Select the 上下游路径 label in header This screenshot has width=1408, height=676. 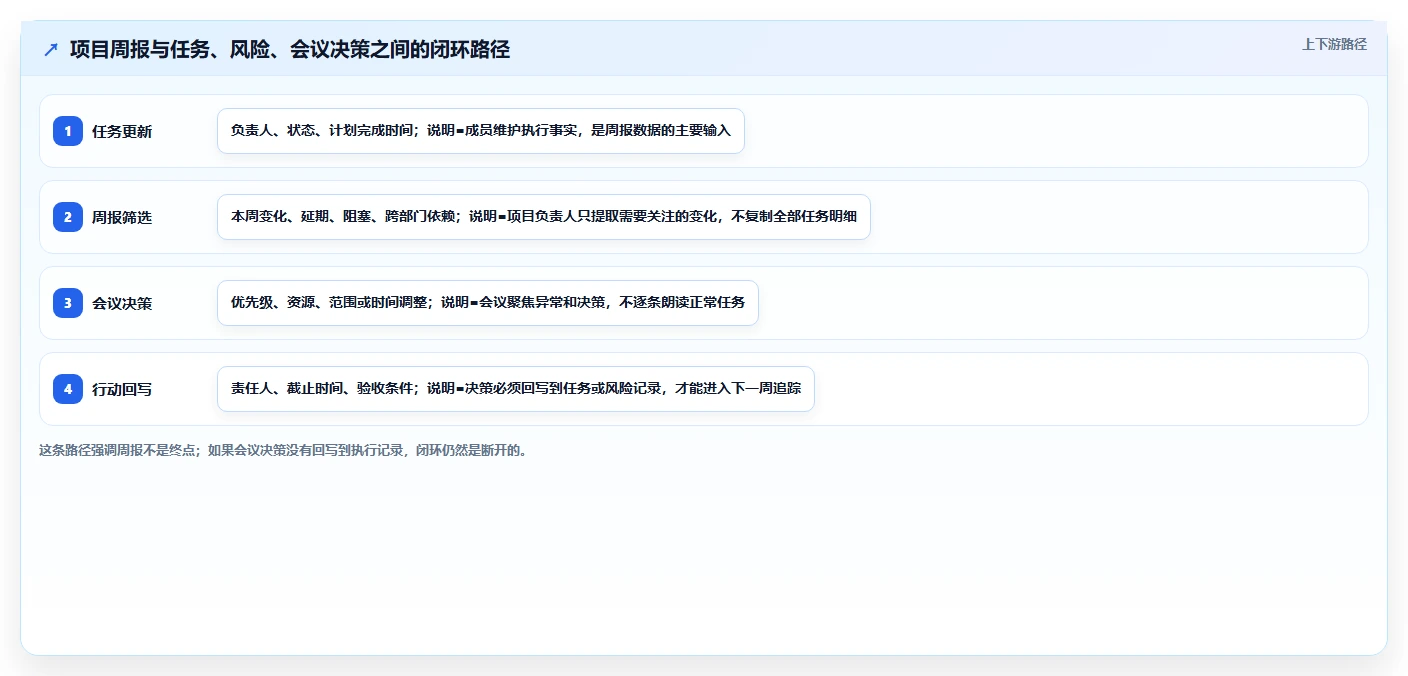coord(1334,45)
